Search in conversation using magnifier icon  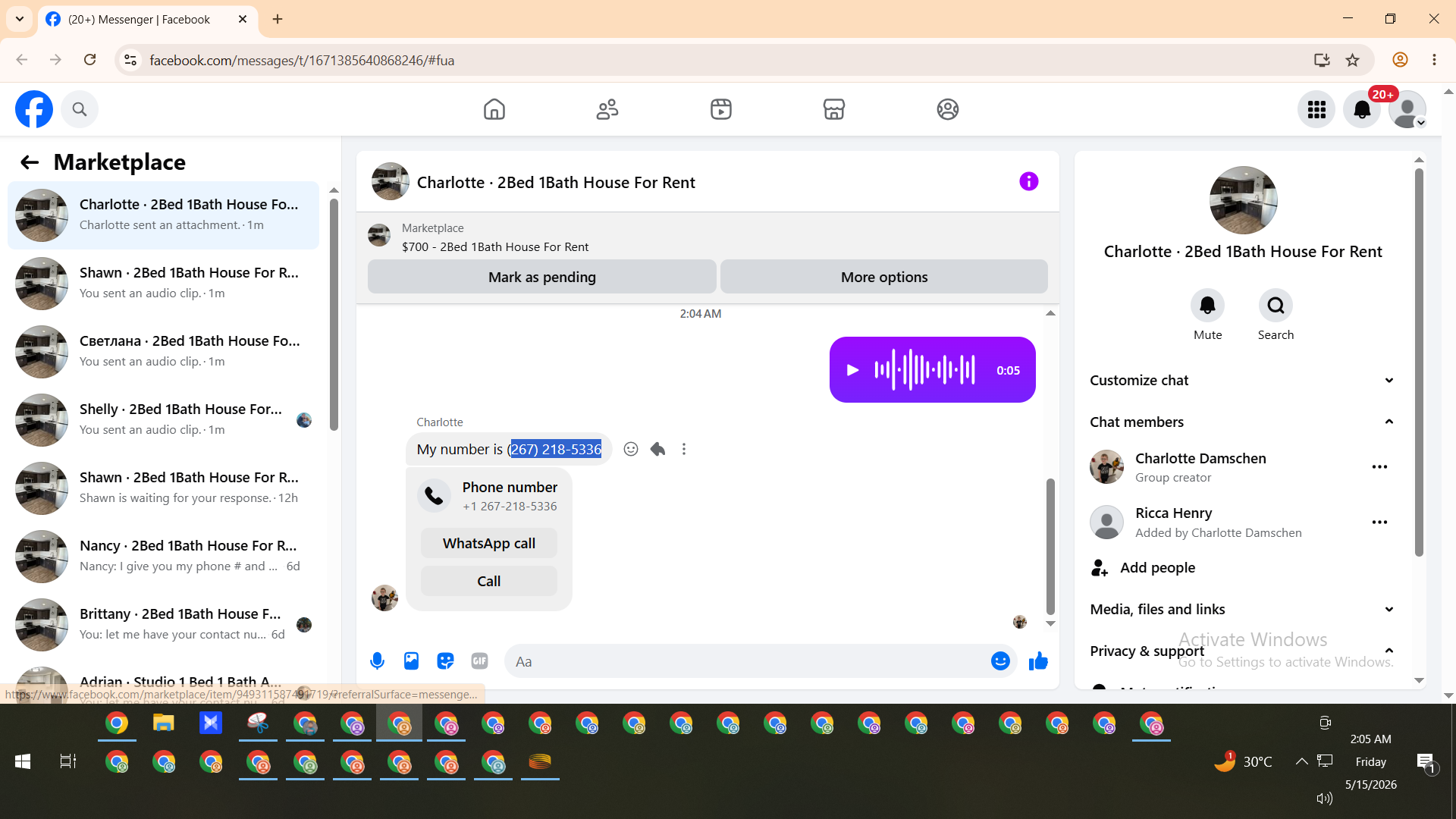[x=1276, y=306]
